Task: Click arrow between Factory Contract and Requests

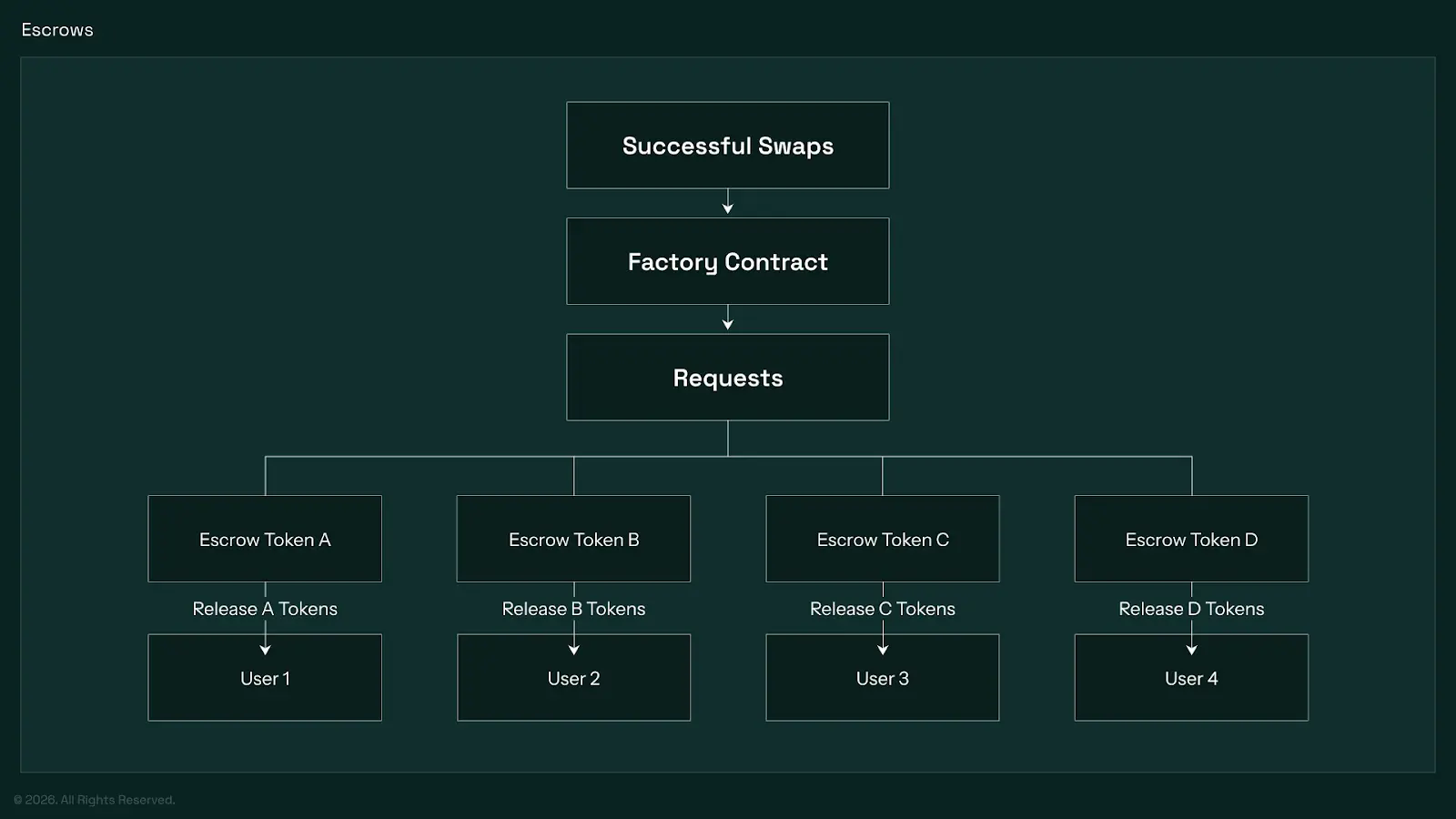Action: tap(727, 319)
